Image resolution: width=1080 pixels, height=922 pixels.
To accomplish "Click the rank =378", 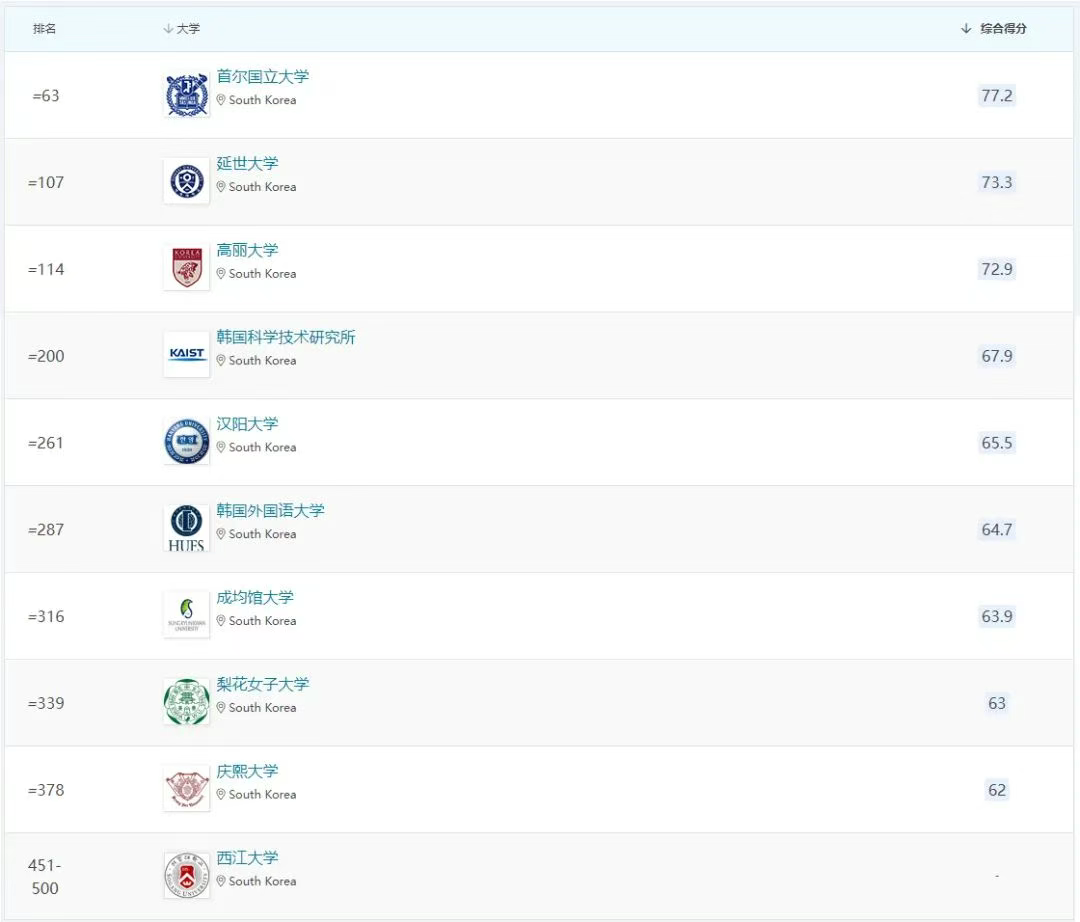I will (x=46, y=790).
